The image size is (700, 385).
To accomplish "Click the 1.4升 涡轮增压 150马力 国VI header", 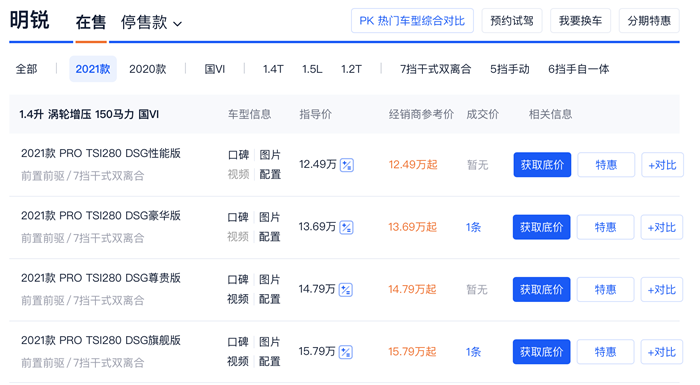I will [89, 114].
